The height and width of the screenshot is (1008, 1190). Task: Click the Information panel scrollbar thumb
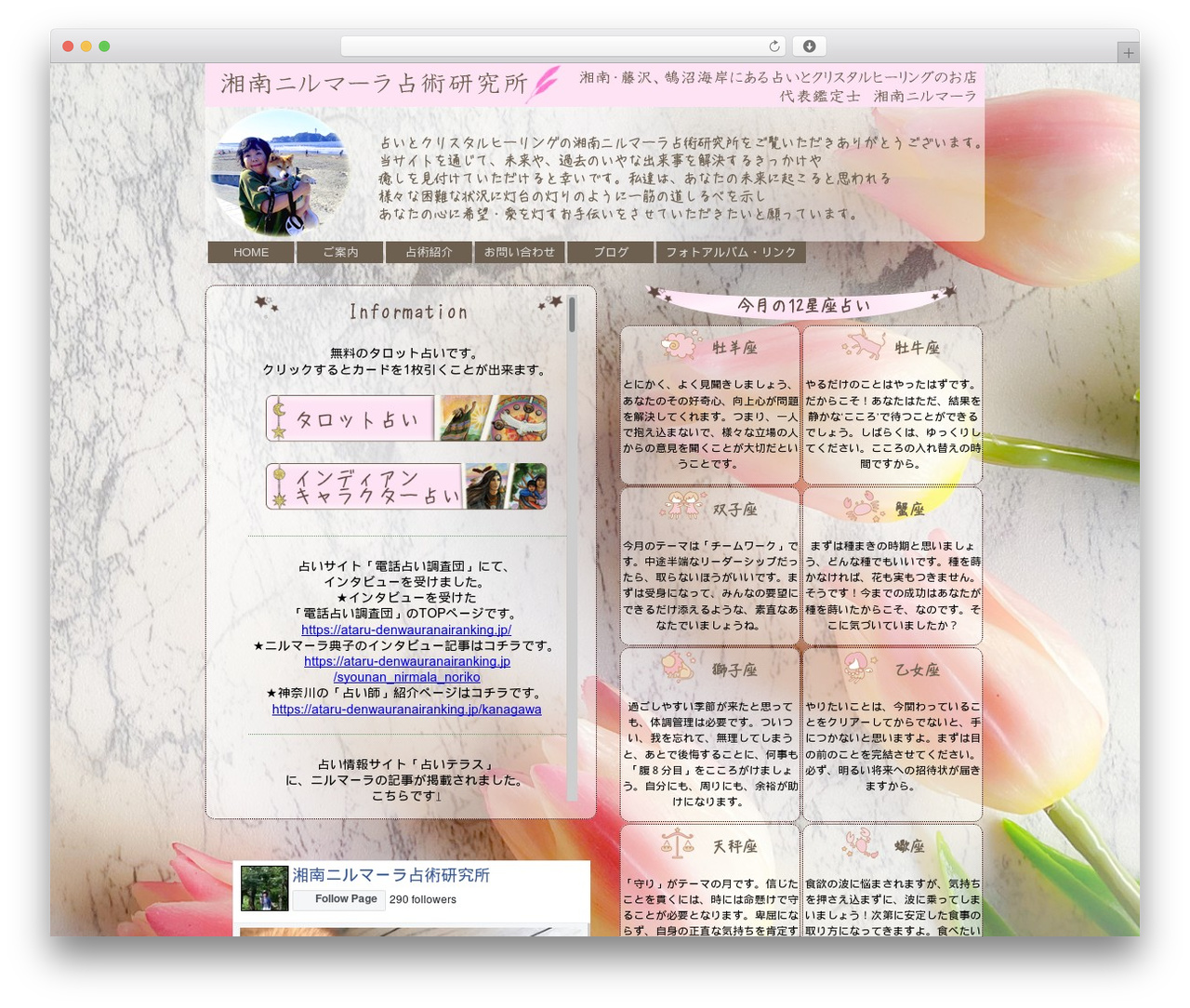(x=572, y=314)
